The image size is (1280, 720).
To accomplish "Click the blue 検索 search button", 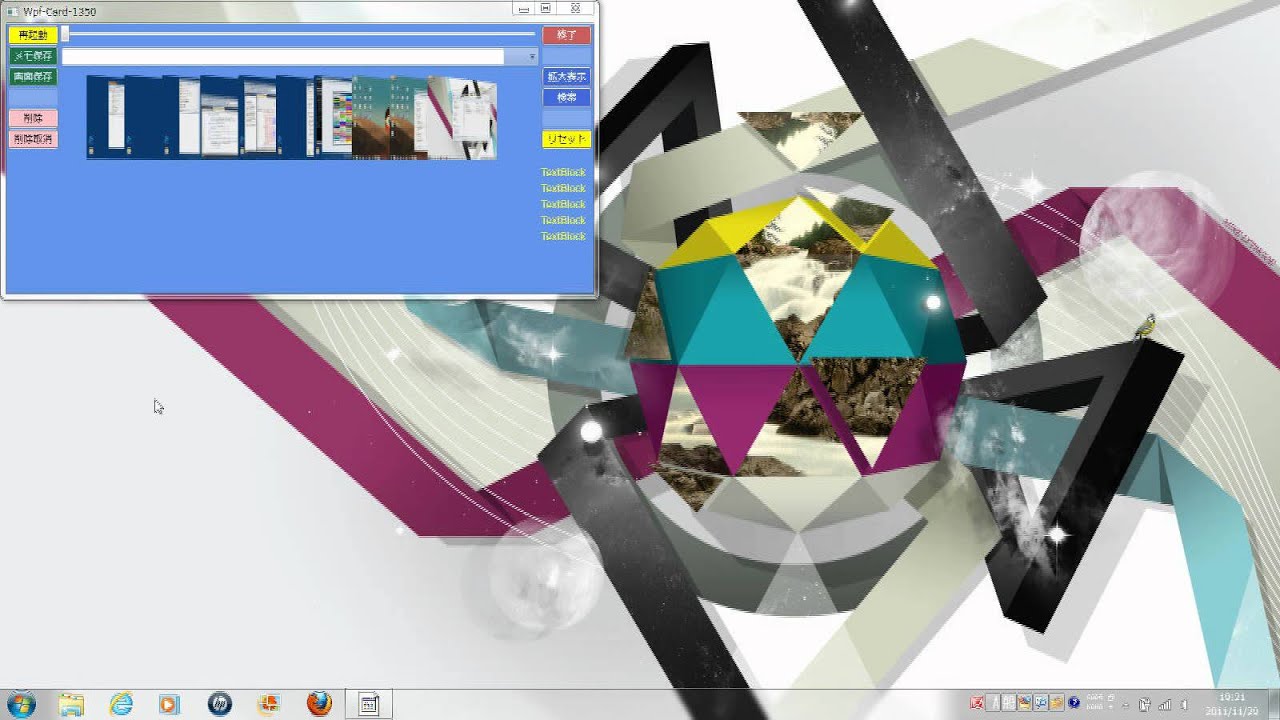I will [567, 97].
